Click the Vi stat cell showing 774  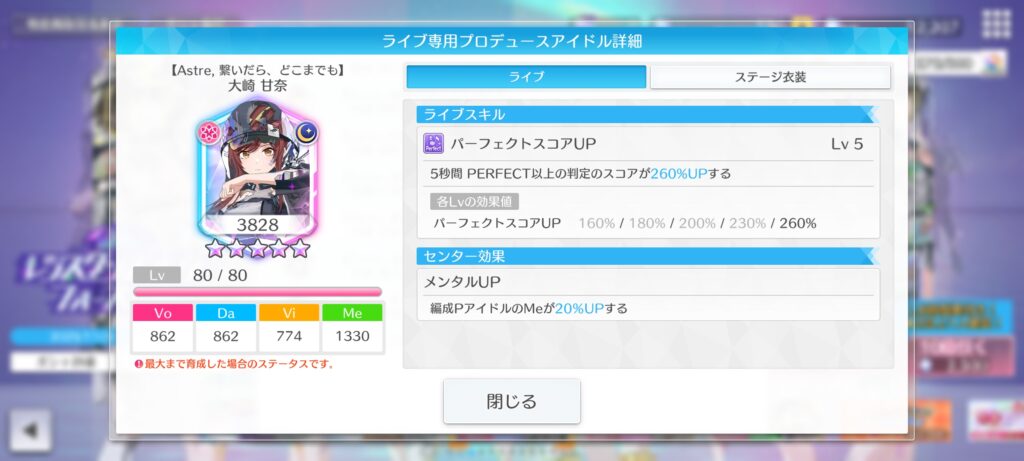pos(289,328)
